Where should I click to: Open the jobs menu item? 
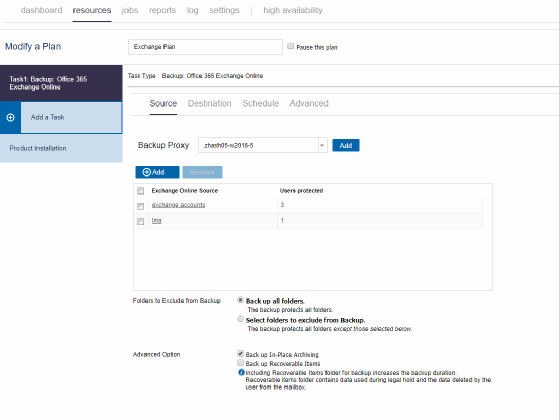tap(130, 10)
